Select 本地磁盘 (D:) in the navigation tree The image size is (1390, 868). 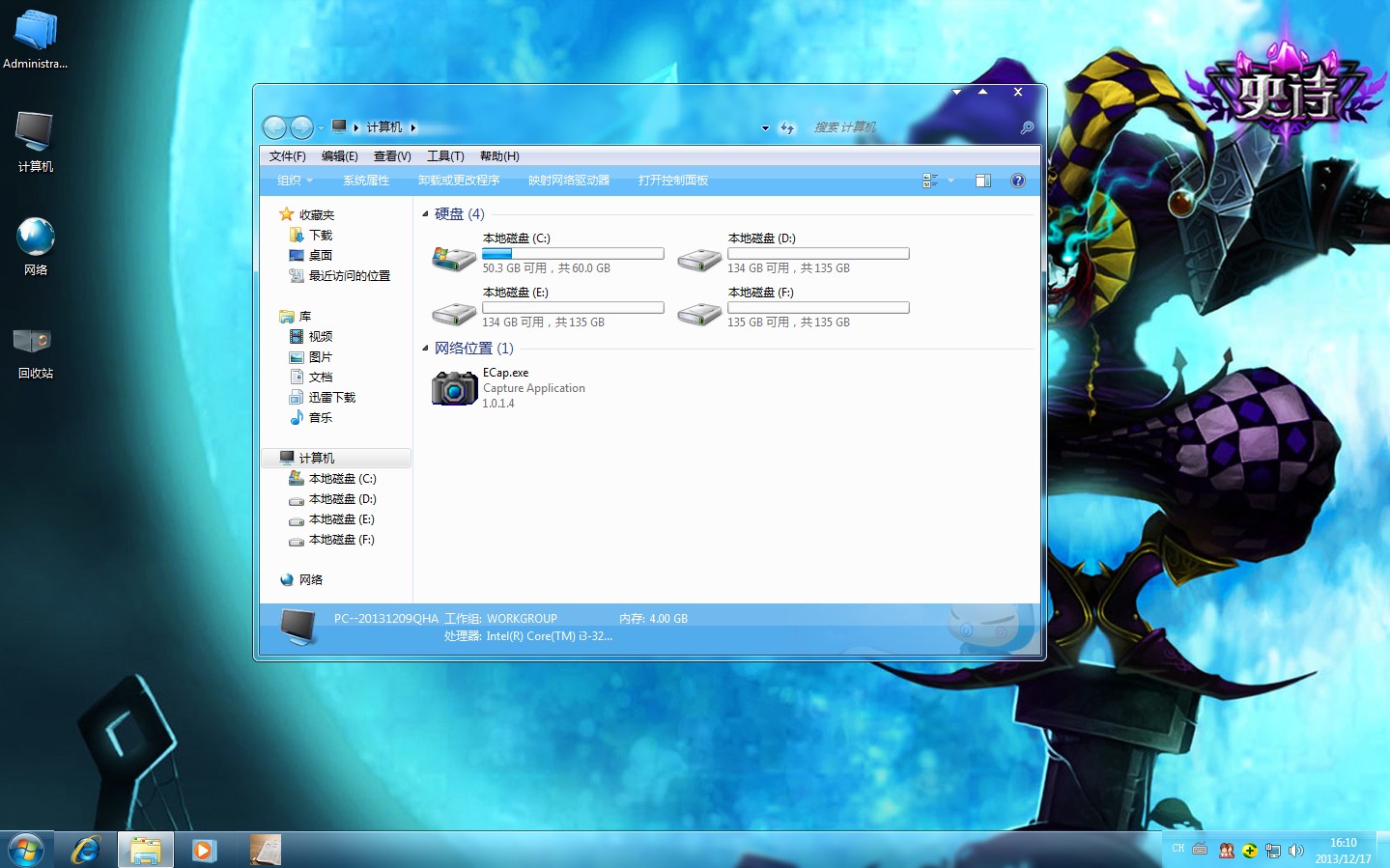(332, 499)
